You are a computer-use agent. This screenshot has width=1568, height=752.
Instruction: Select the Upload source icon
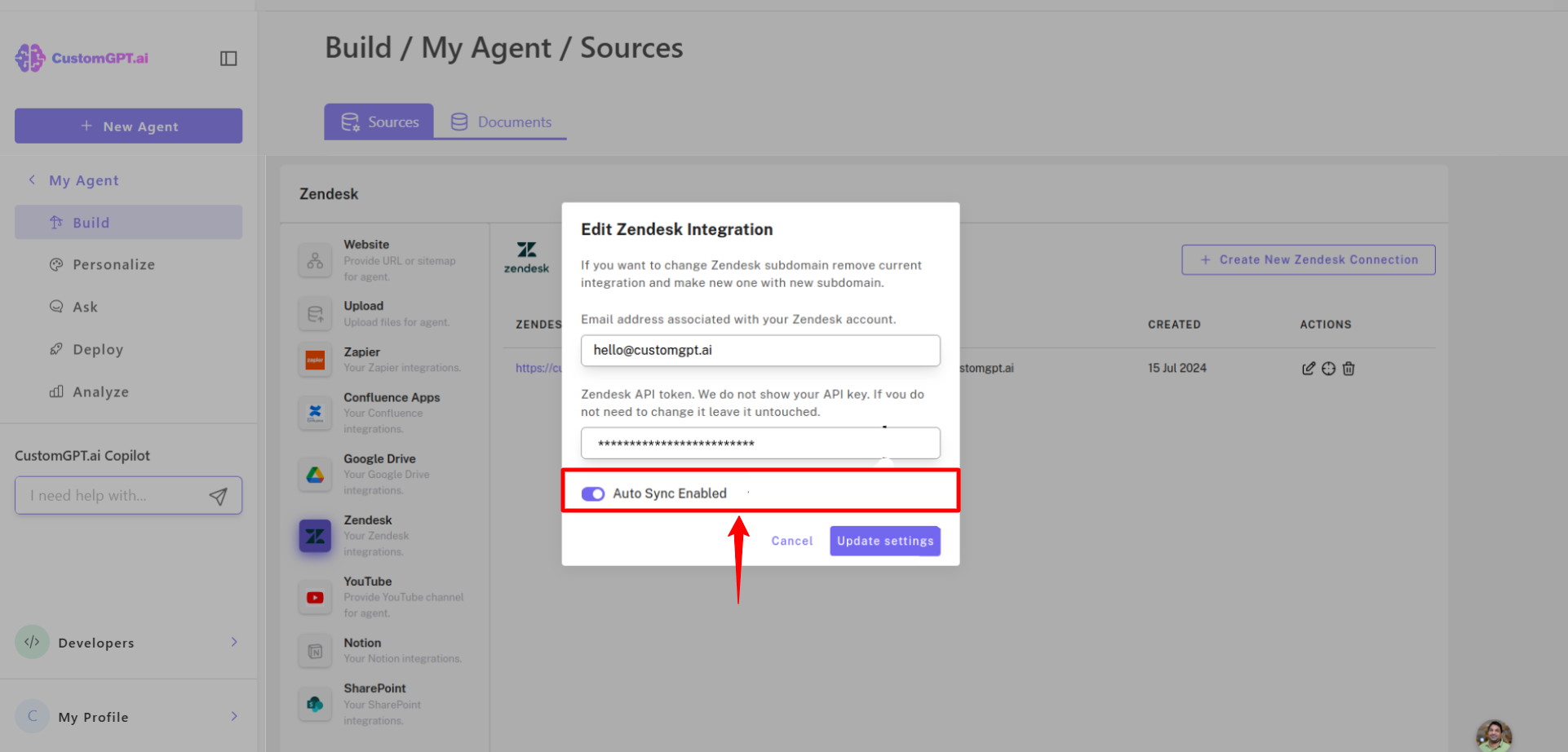315,313
